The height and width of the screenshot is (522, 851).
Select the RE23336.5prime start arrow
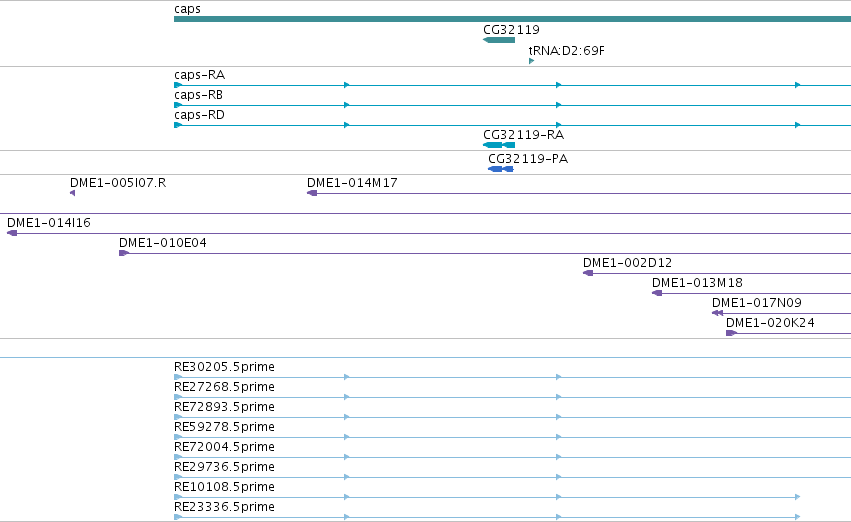click(178, 517)
